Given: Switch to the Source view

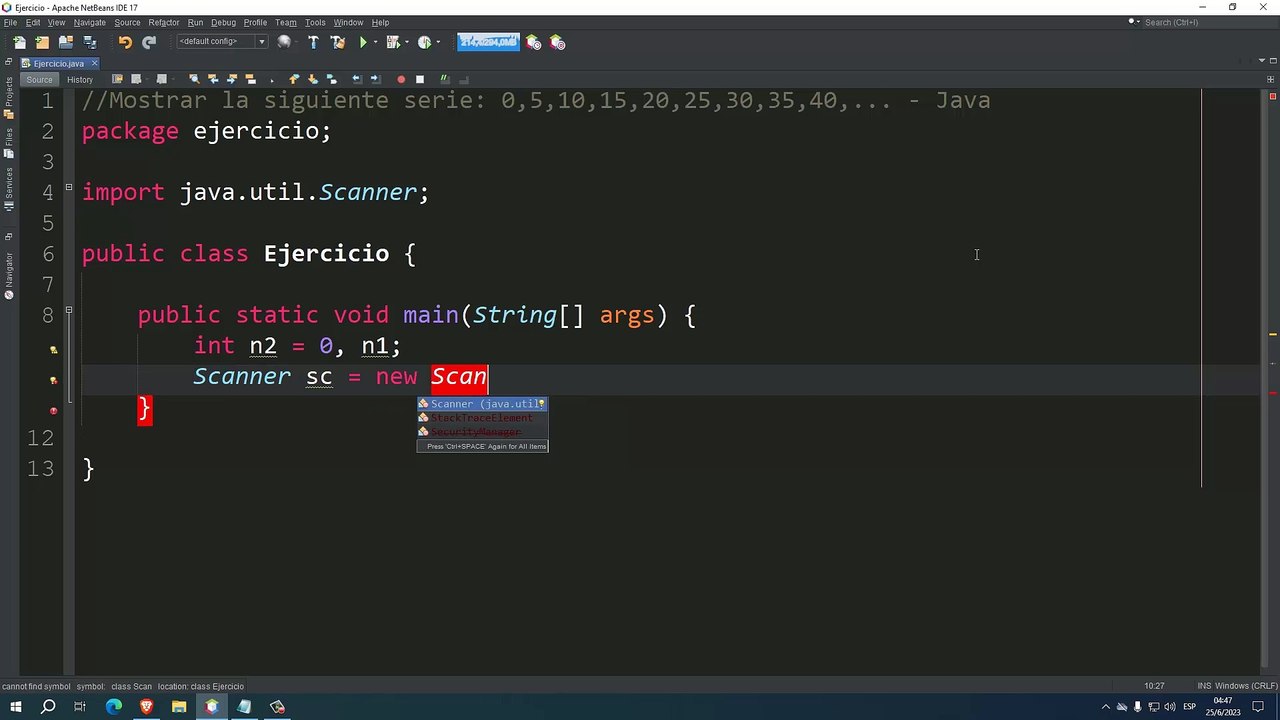Looking at the screenshot, I should pyautogui.click(x=39, y=79).
